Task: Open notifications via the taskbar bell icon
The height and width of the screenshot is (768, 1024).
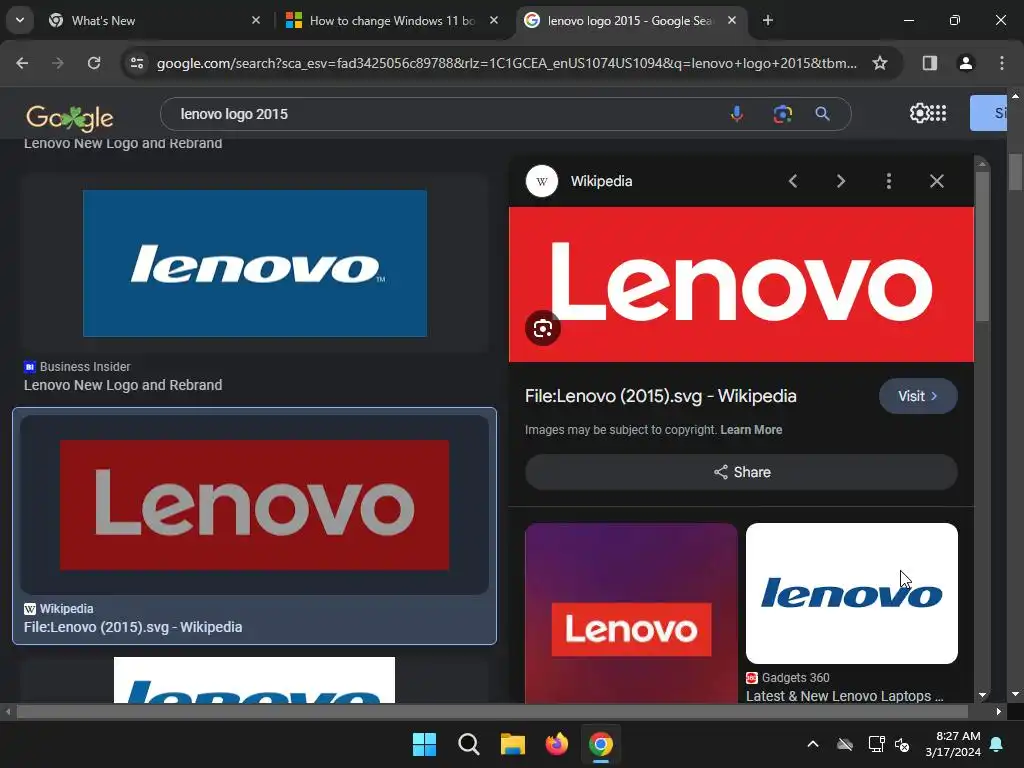Action: (997, 744)
